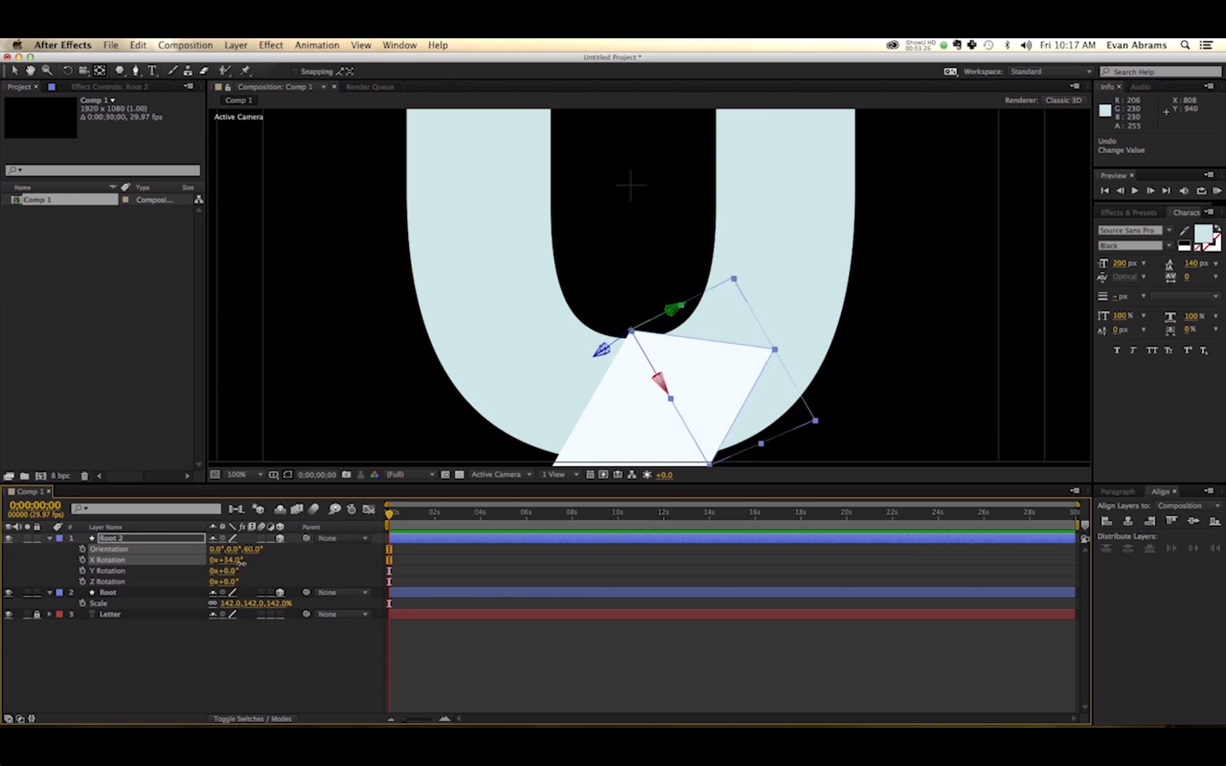Select the Pen tool in the toolbar
Image resolution: width=1226 pixels, height=766 pixels.
[135, 71]
